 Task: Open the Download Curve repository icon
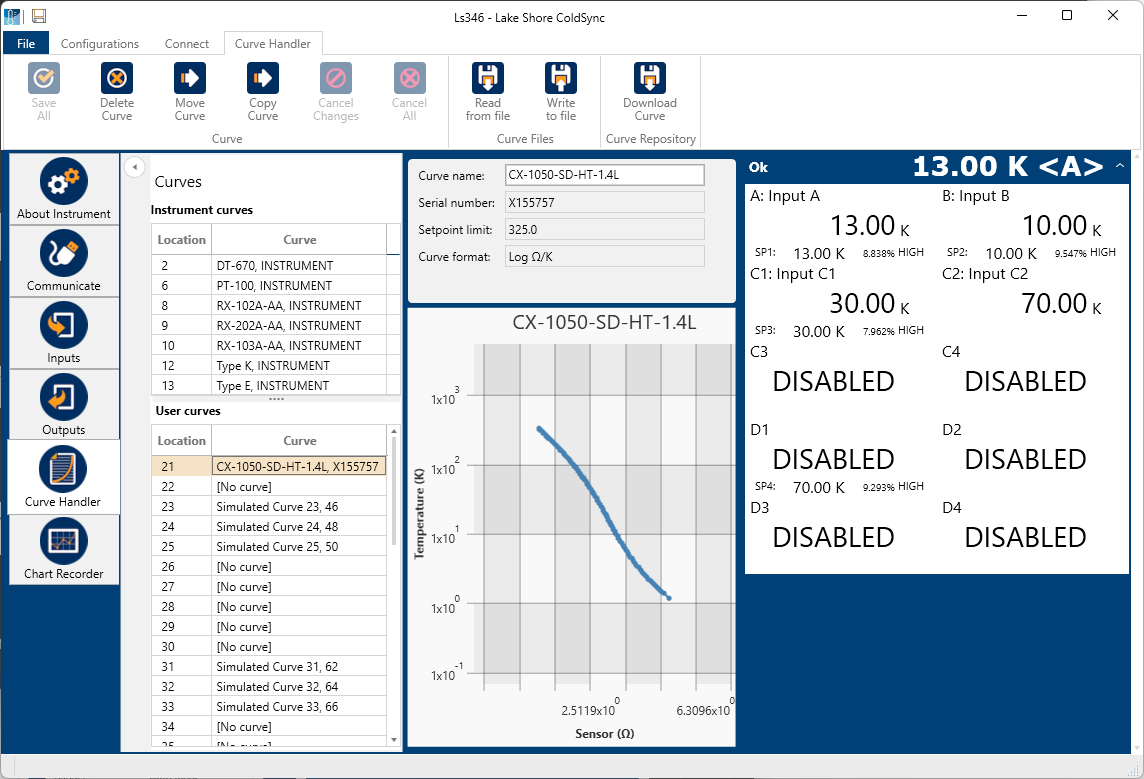pyautogui.click(x=650, y=91)
